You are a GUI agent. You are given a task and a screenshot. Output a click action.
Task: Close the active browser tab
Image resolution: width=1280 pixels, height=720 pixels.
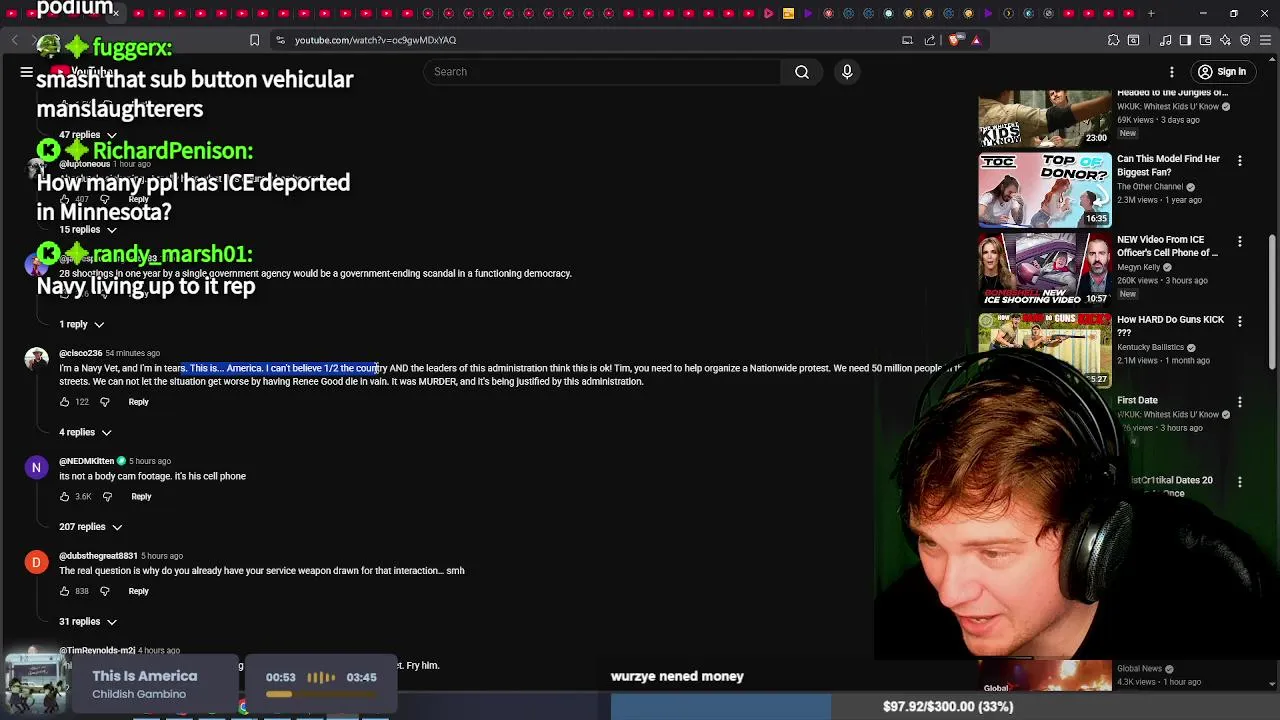tap(115, 13)
